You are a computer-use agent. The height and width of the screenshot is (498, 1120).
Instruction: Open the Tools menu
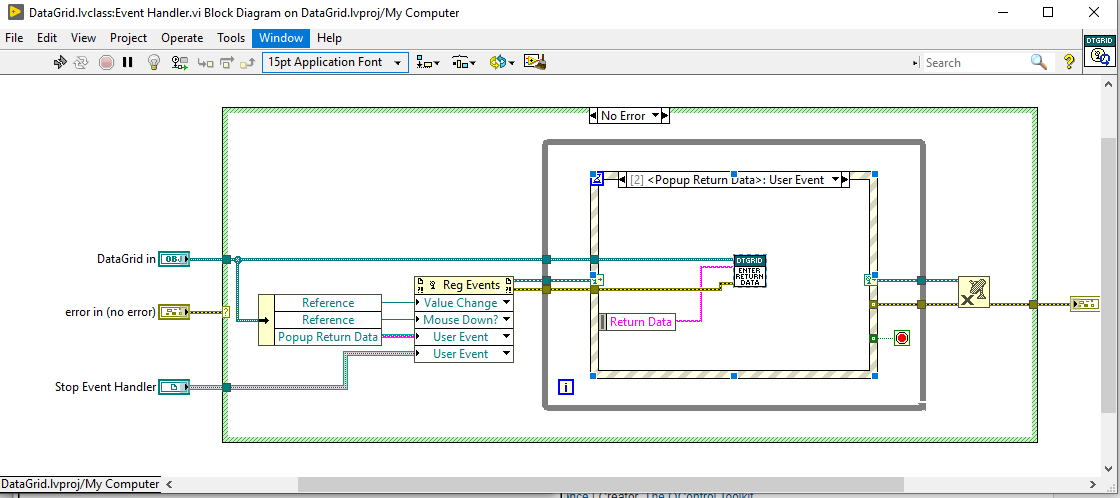click(231, 38)
